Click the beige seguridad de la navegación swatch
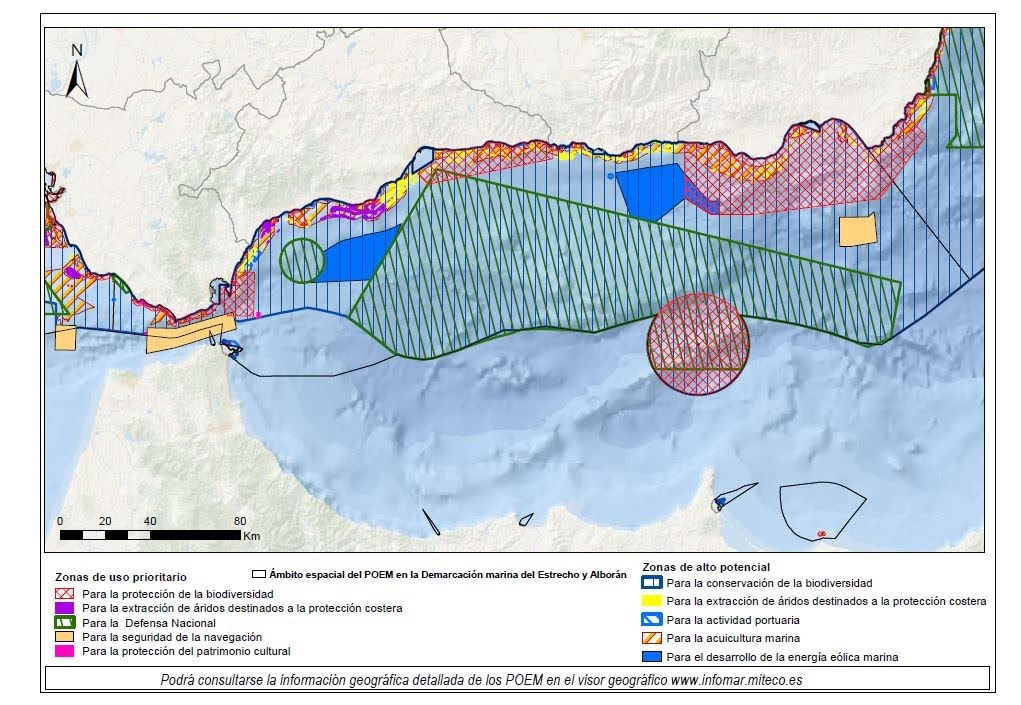The height and width of the screenshot is (705, 1021). (x=65, y=637)
